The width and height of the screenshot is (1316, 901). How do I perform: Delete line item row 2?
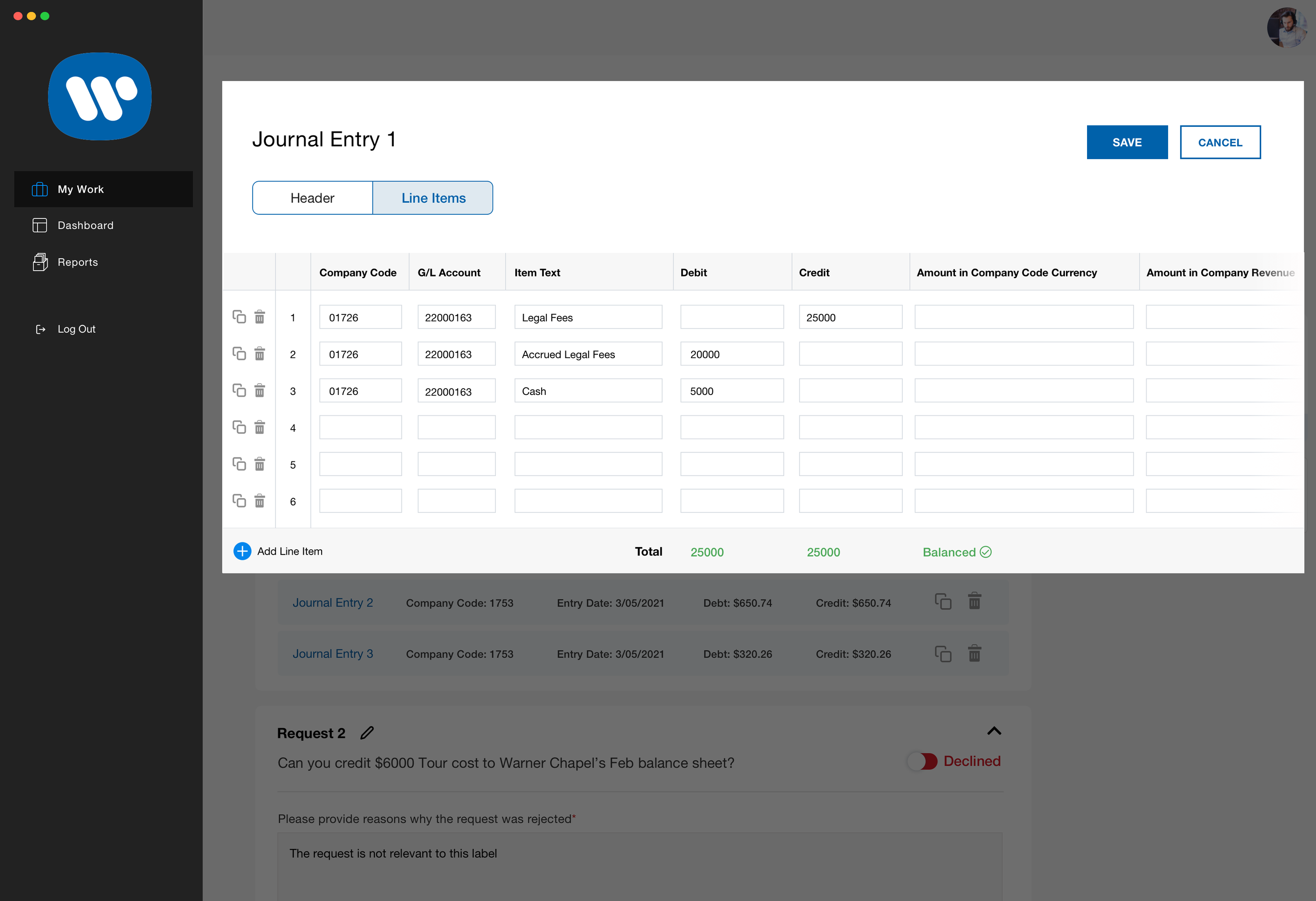click(x=260, y=354)
